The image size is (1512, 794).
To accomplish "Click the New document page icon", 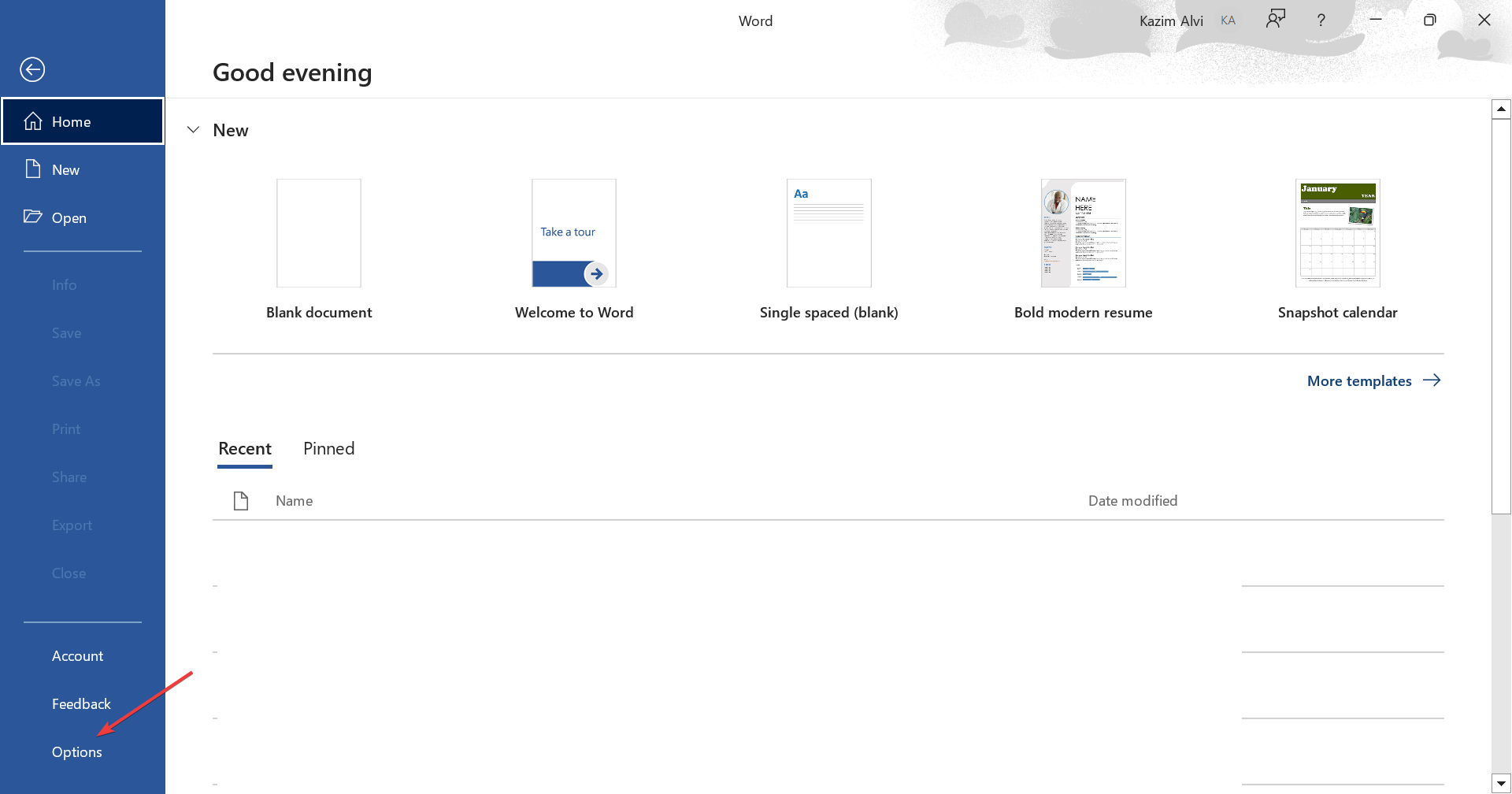I will [33, 169].
